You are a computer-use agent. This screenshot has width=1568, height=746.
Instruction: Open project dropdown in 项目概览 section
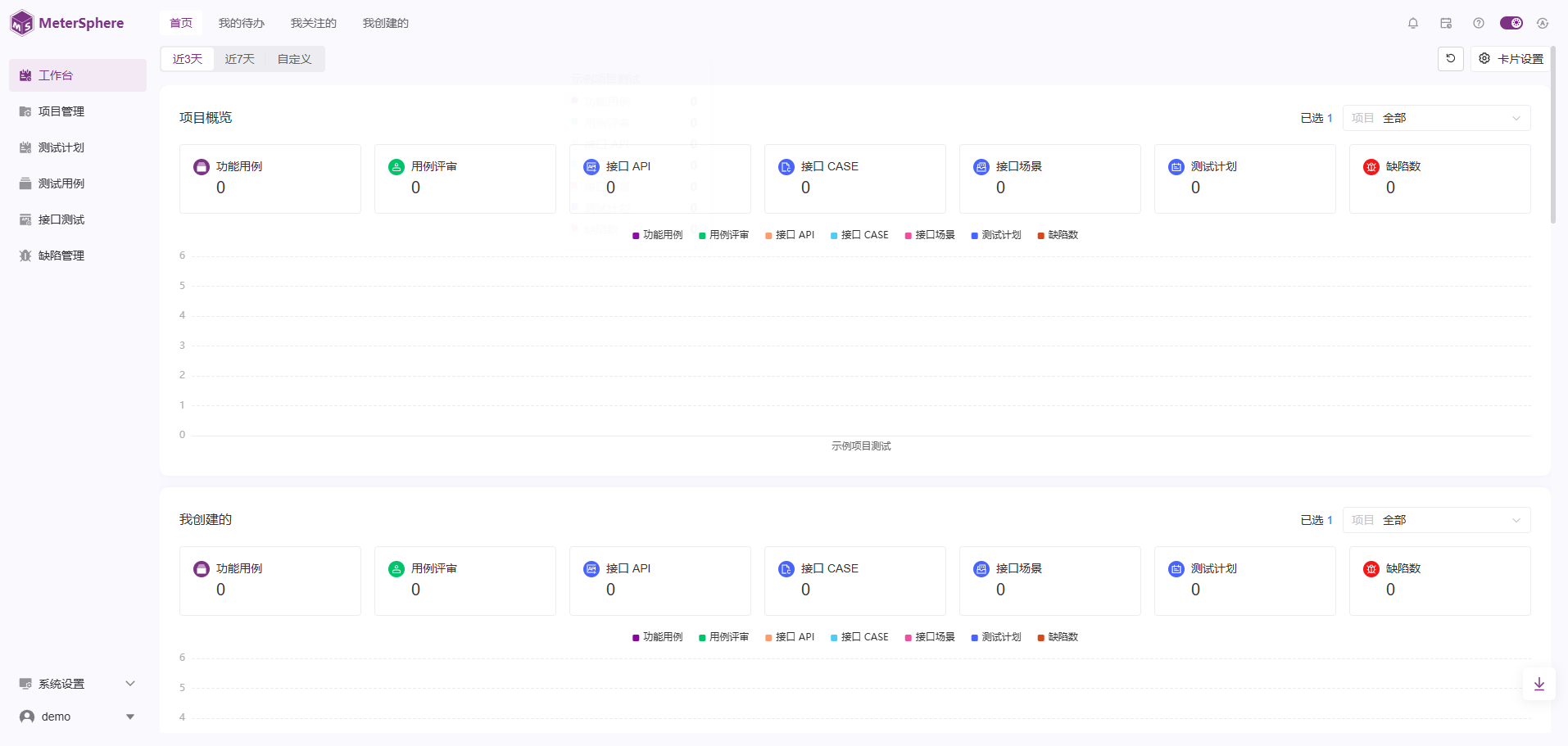(x=1436, y=118)
